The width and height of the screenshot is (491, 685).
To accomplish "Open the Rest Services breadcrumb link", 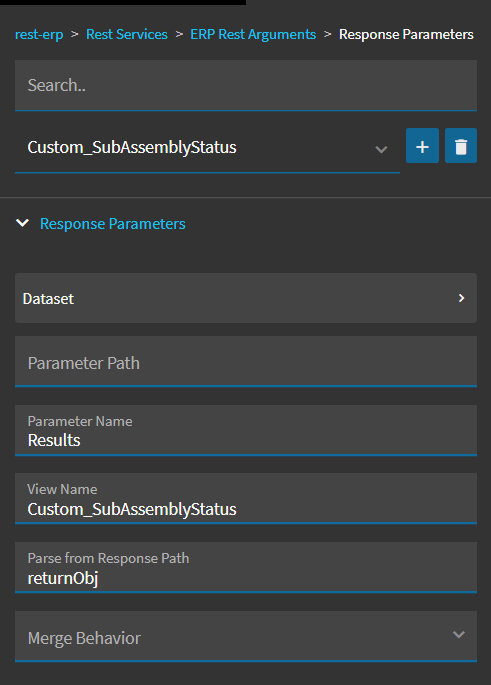I will point(127,35).
